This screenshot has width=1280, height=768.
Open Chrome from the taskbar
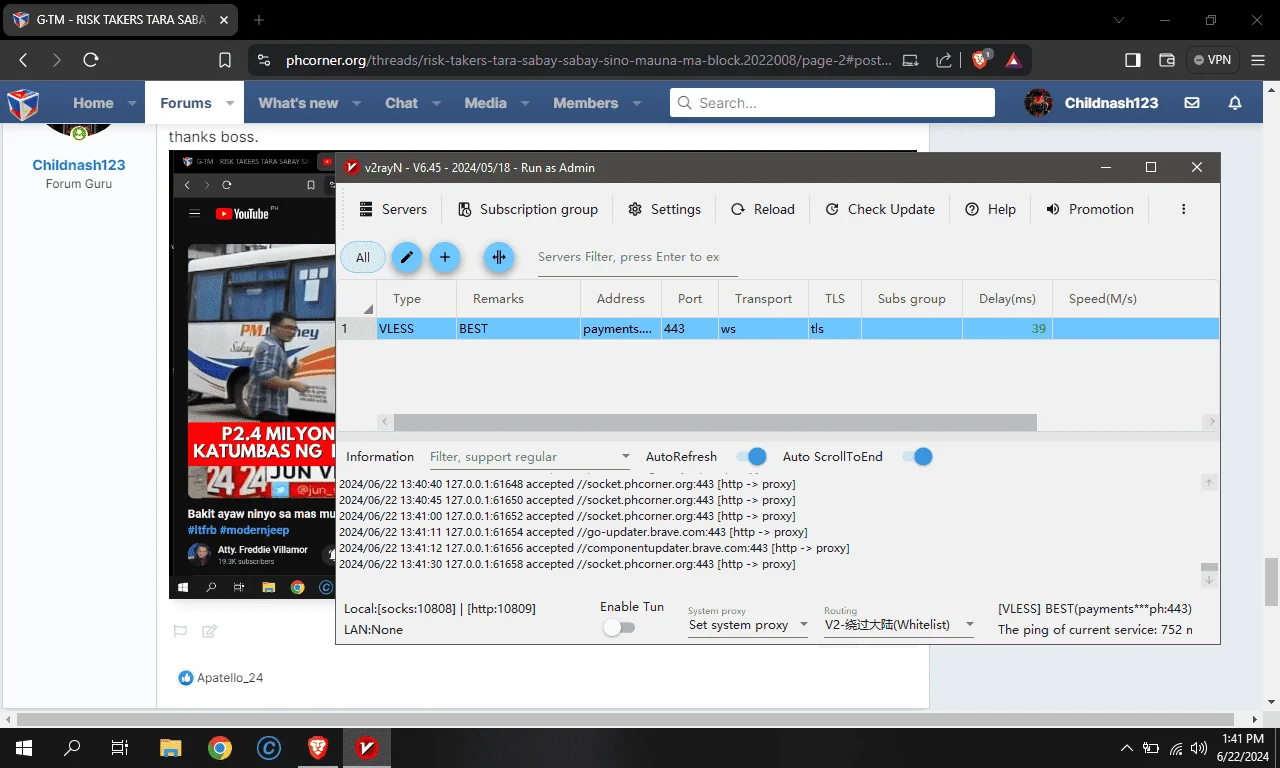[x=220, y=747]
